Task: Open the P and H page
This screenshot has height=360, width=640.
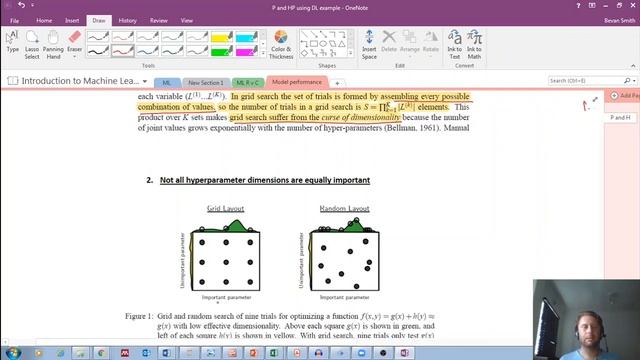Action: coord(620,117)
